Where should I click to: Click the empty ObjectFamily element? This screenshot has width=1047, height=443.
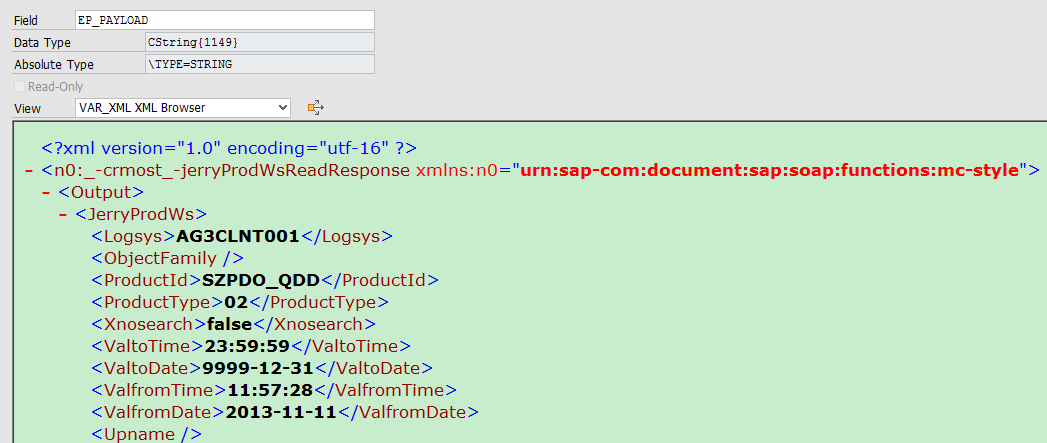tap(167, 259)
